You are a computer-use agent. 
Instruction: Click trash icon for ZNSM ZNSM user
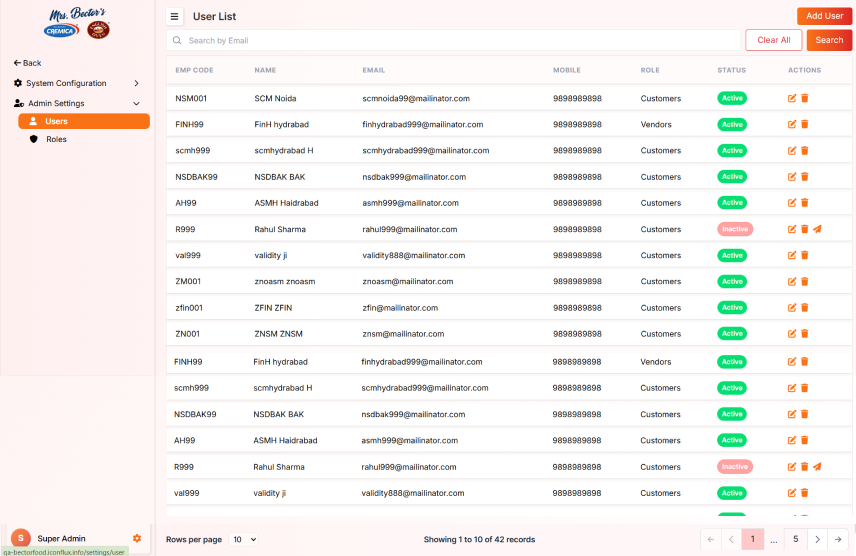click(804, 334)
